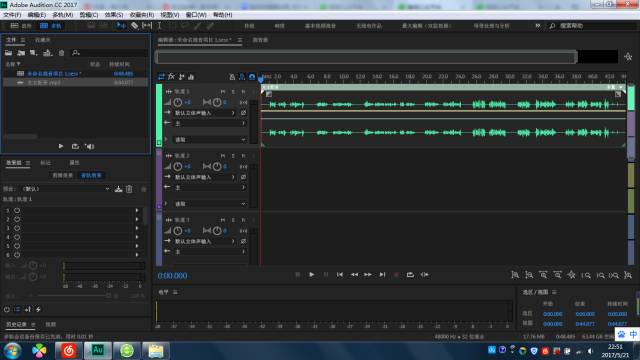Screen dimensions: 640x360
Task: Select the Slip tool in toolbar
Action: click(x=147, y=26)
